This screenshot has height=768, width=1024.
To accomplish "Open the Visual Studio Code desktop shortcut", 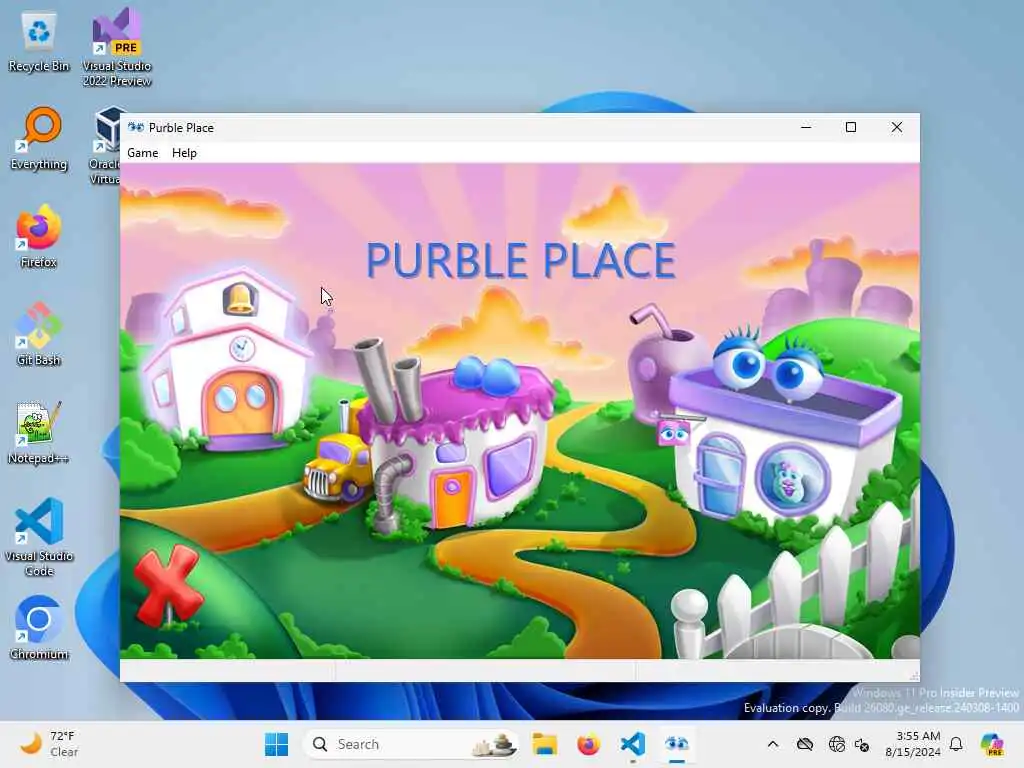I will pos(39,537).
